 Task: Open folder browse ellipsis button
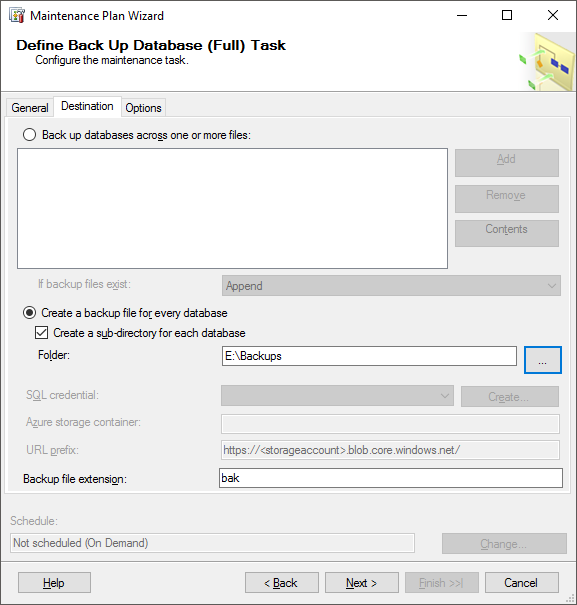tap(542, 360)
